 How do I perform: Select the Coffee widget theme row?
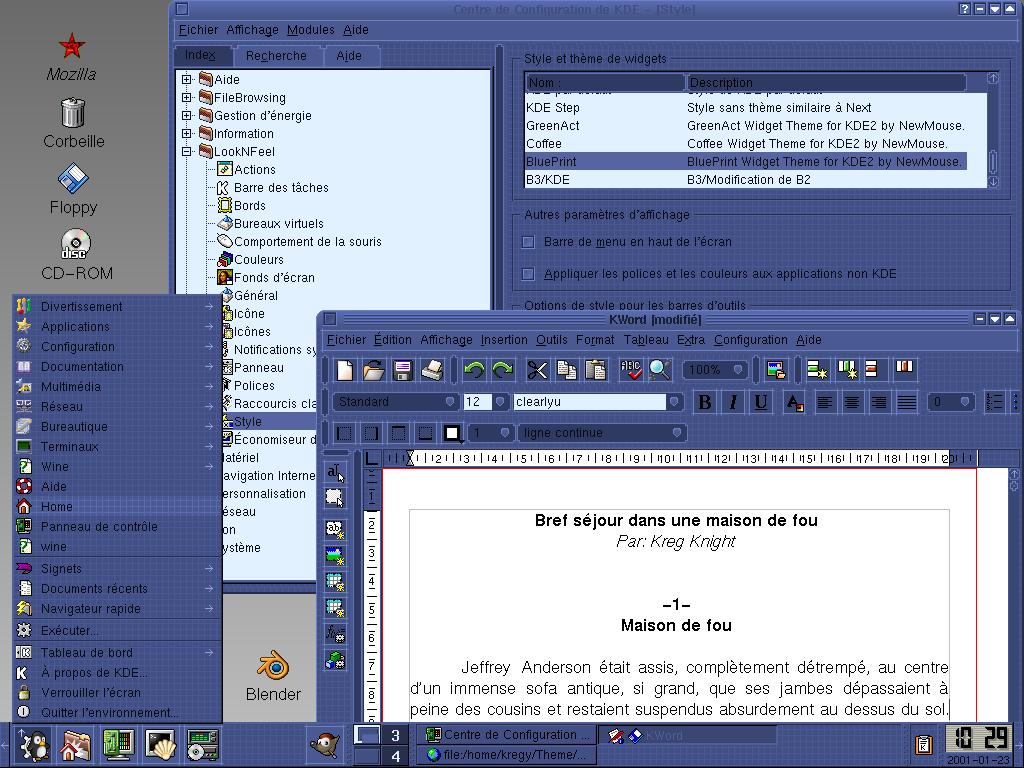click(x=745, y=144)
